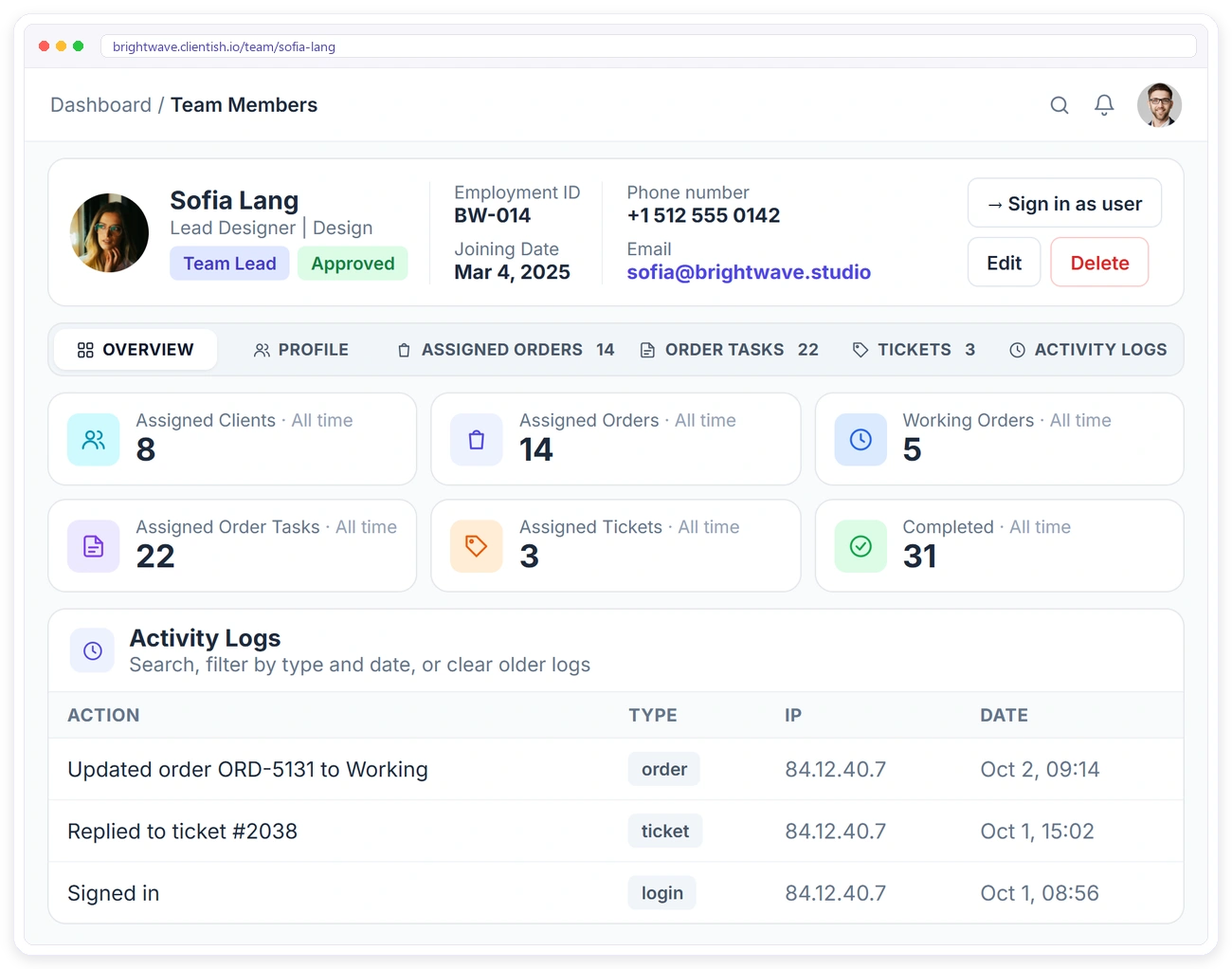Click the Working Orders clock icon
1232x969 pixels.
coord(861,440)
